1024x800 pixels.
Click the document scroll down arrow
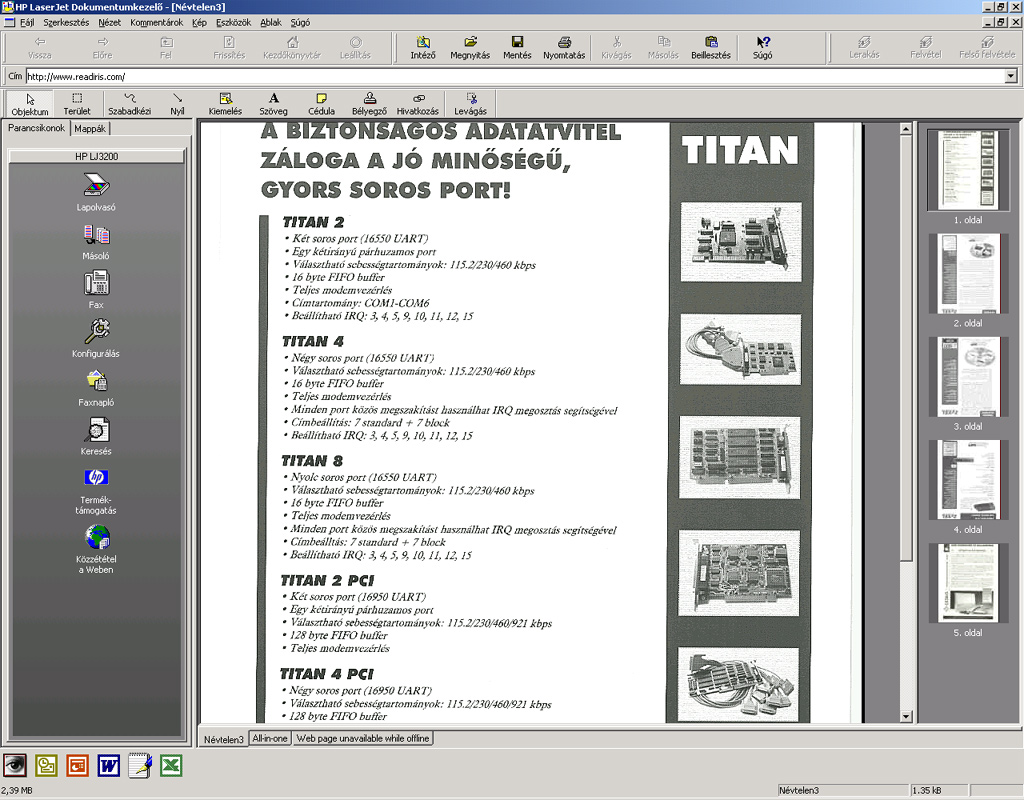(x=906, y=716)
